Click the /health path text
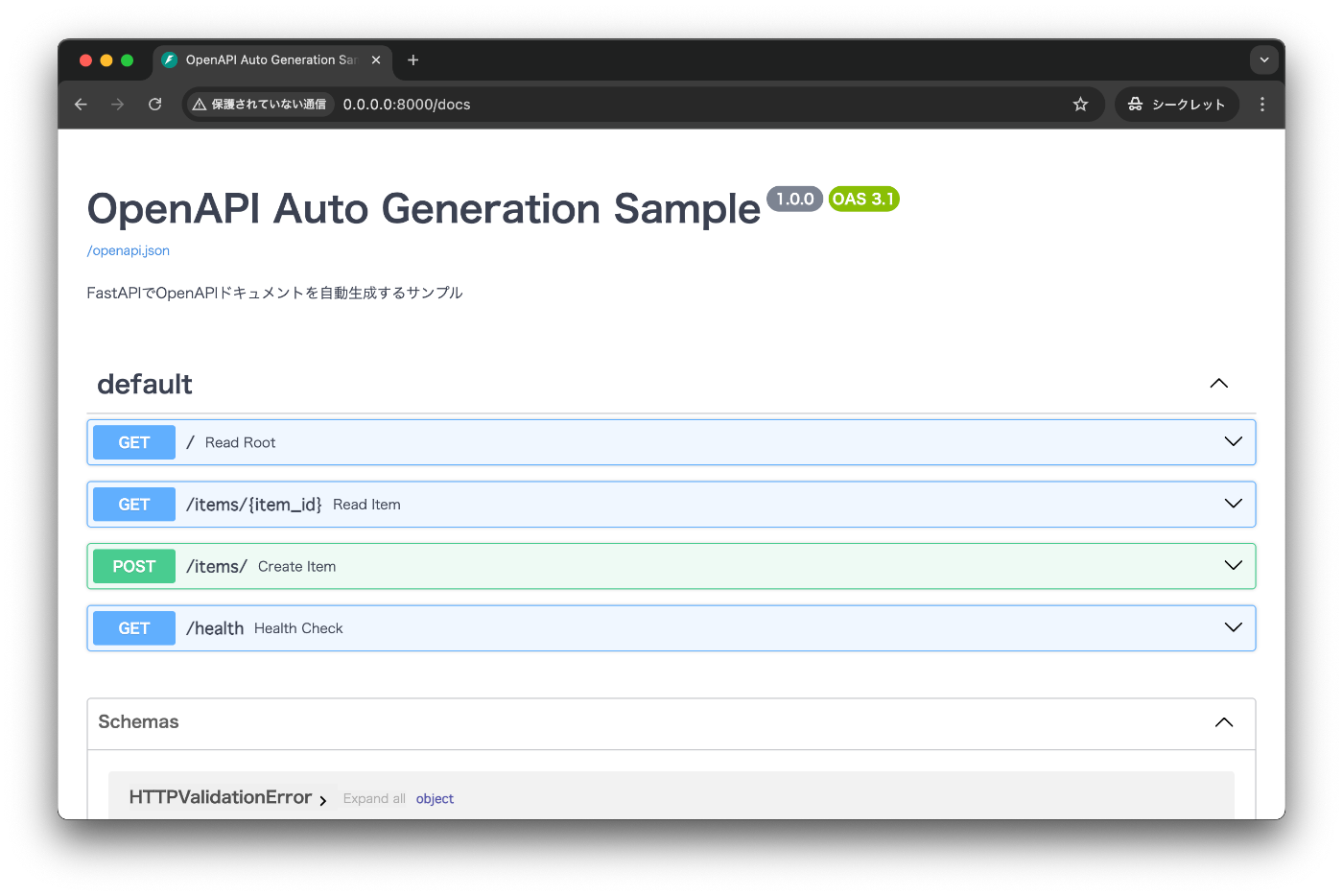Screen dimensions: 1343x896 (x=215, y=628)
